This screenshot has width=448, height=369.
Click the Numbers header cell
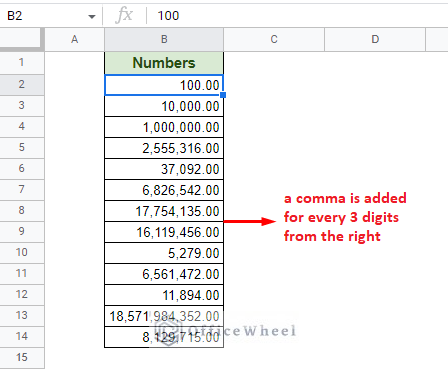tap(164, 63)
